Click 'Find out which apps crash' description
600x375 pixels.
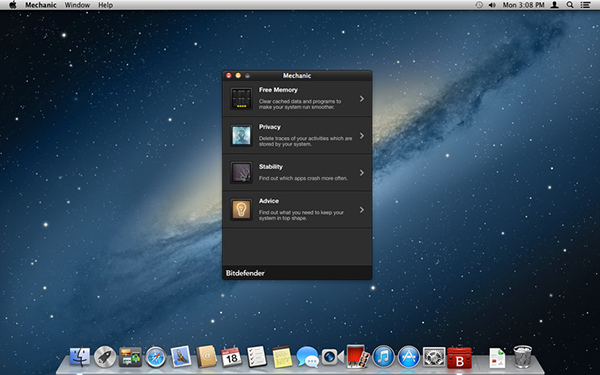pyautogui.click(x=303, y=178)
